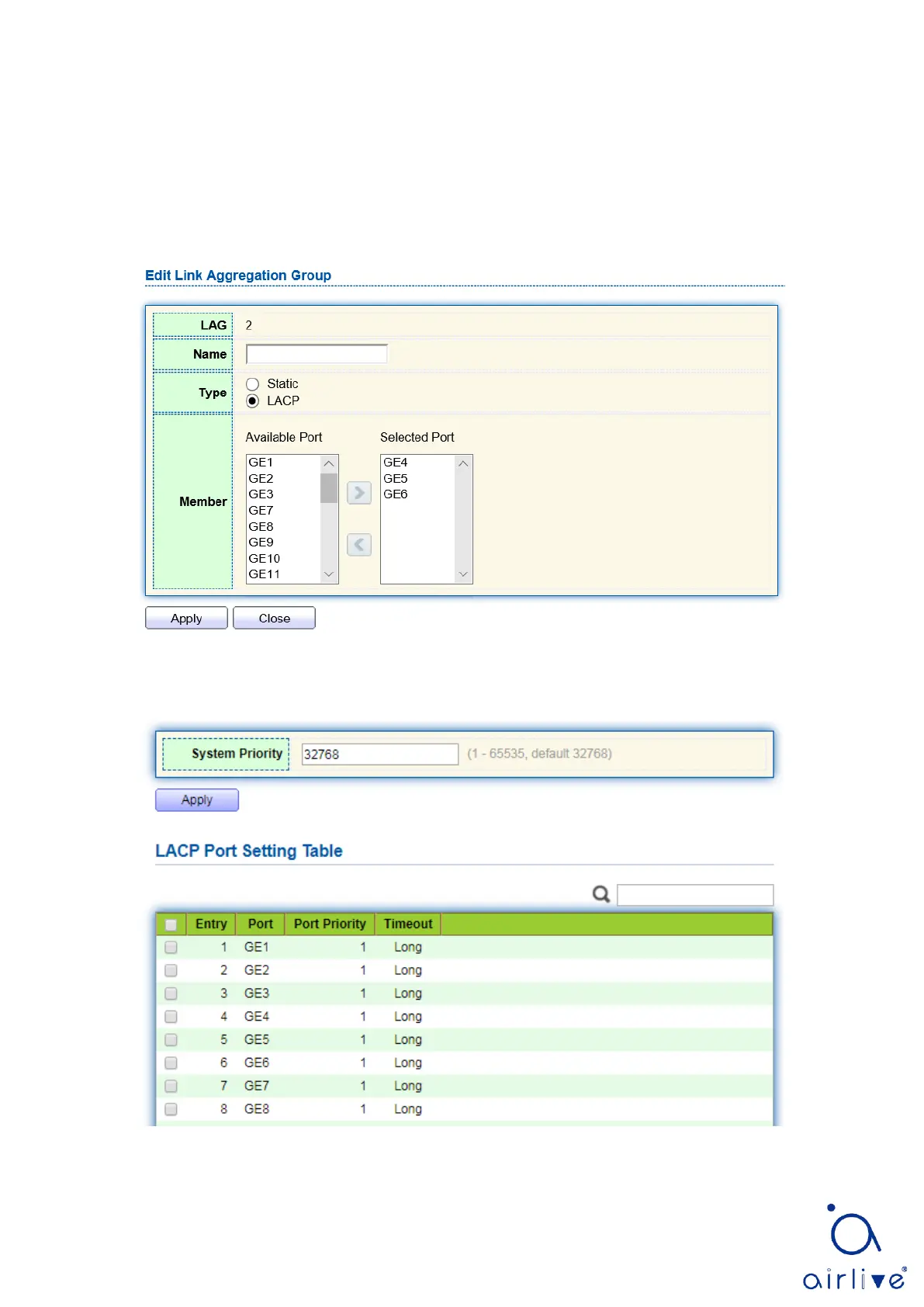Focus the LAG Name text field
This screenshot has height=1307, width=924.
317,354
